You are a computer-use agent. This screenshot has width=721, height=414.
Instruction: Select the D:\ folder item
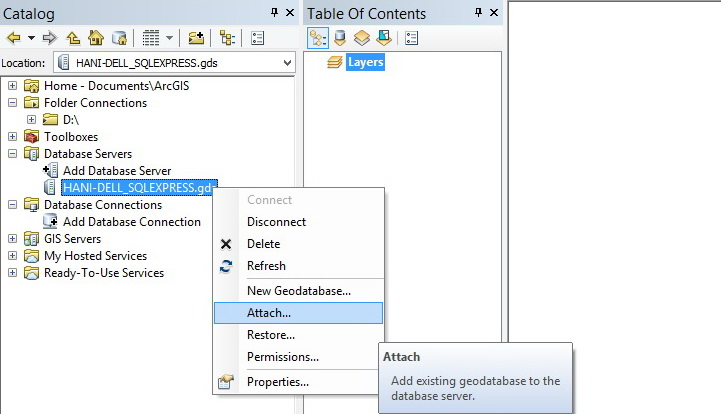[71, 120]
